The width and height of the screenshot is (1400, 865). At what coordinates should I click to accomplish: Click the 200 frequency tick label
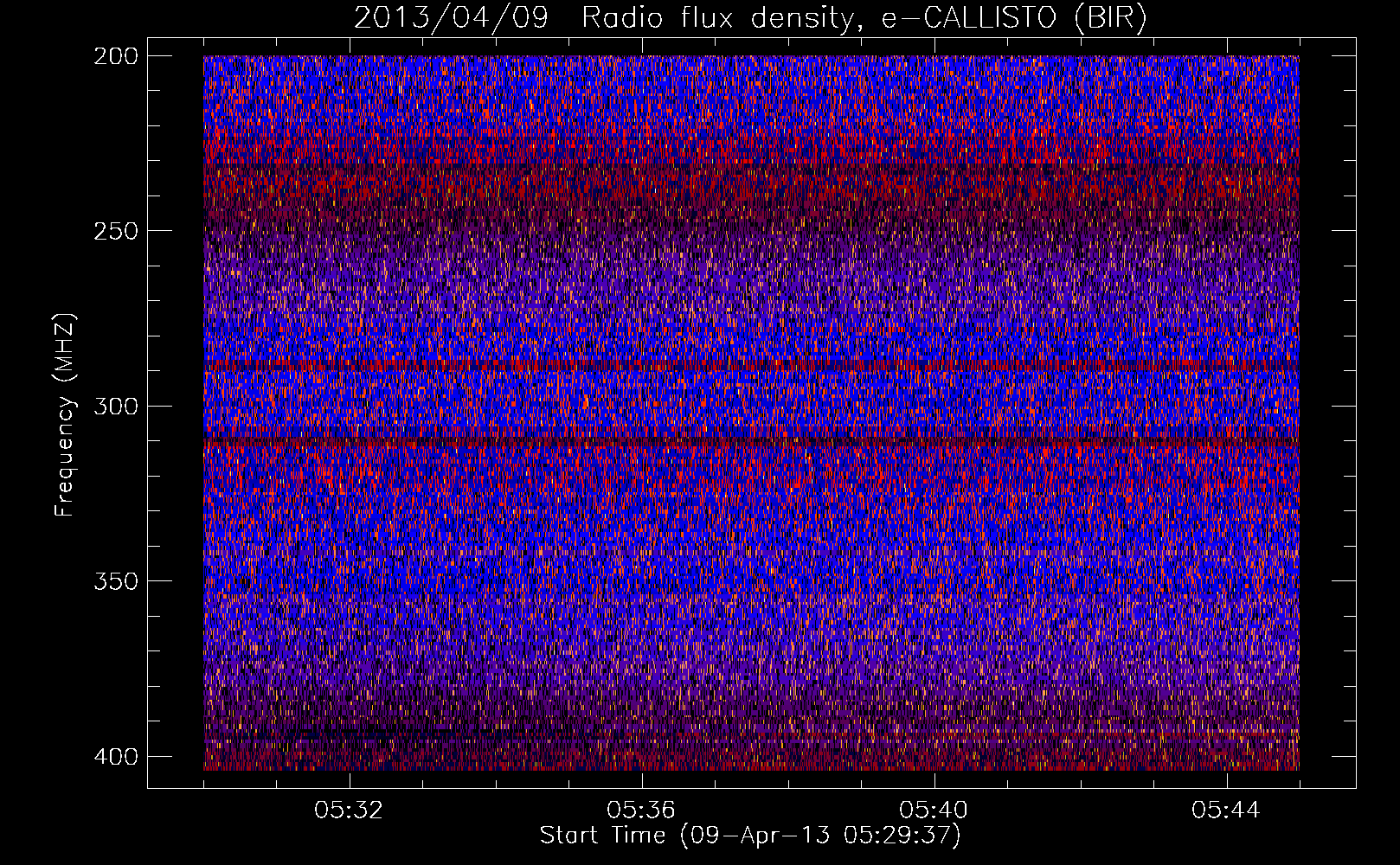[x=115, y=56]
